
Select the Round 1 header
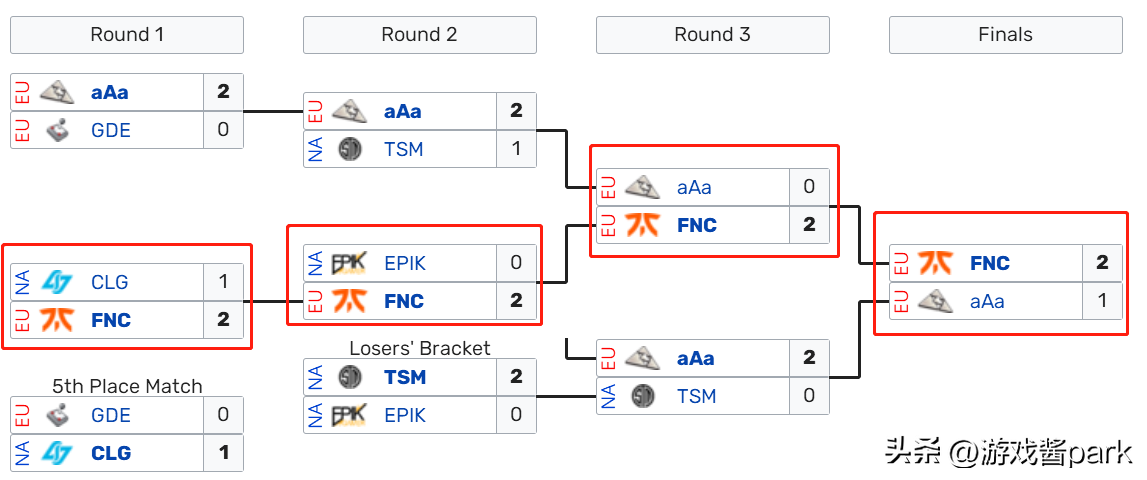click(127, 34)
